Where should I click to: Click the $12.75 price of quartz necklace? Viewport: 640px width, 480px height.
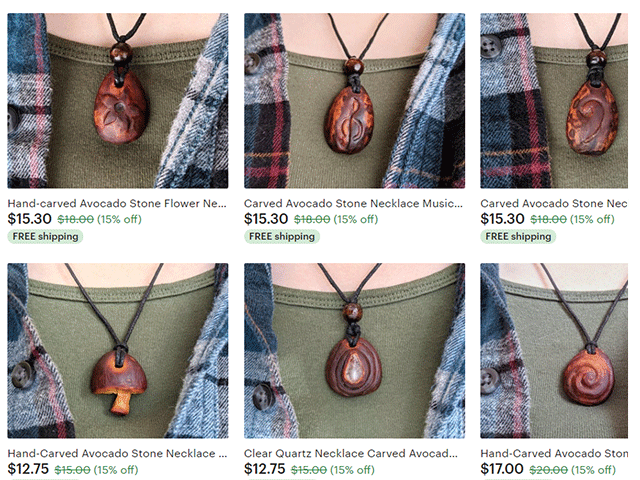(264, 469)
